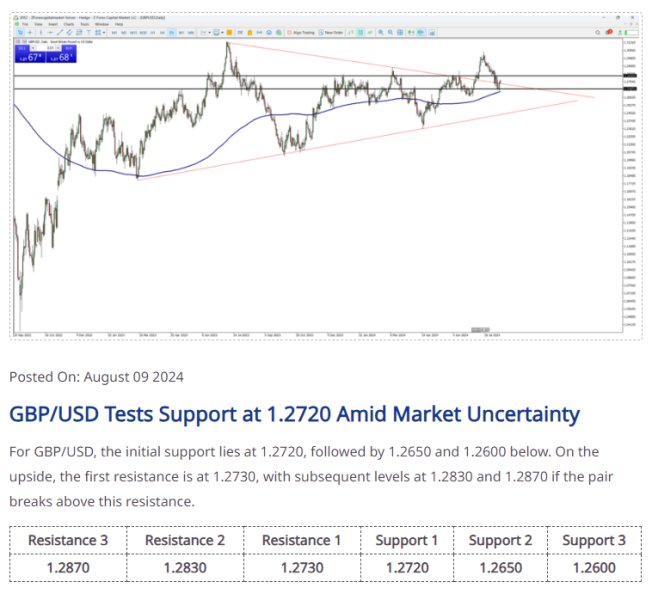This screenshot has width=652, height=600.
Task: Select the text label tool
Action: 88,32
